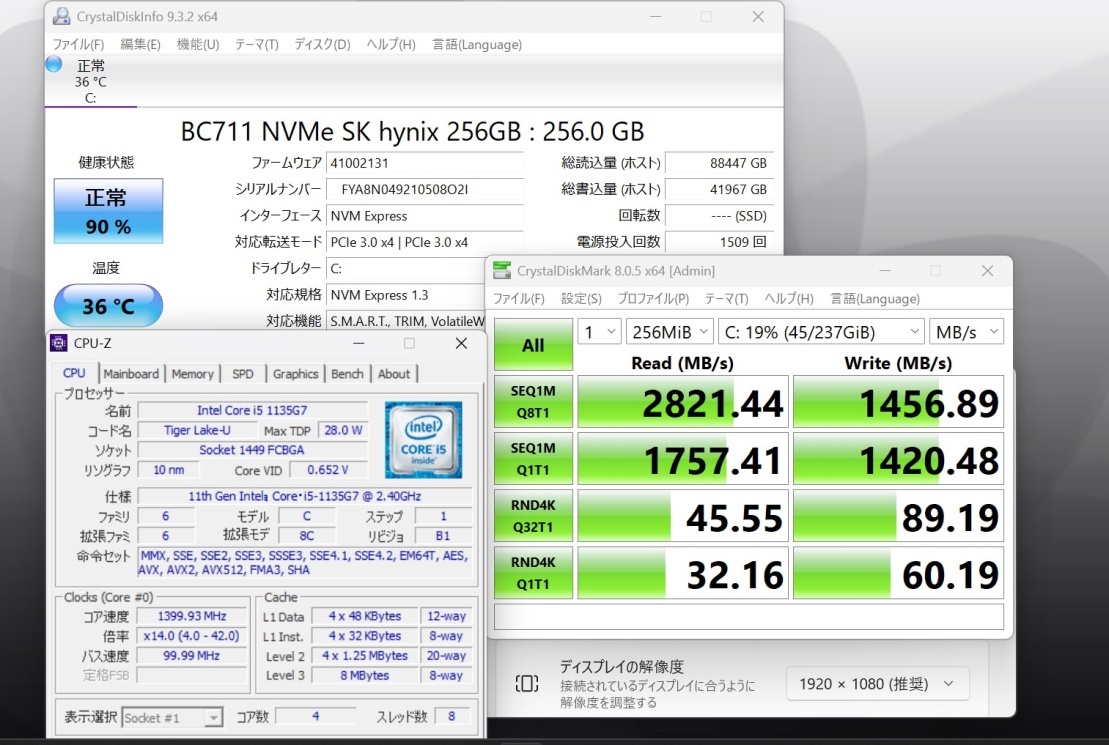1109x745 pixels.
Task: Select the C: drive tab in CrystalDiskInfo
Action: click(91, 81)
